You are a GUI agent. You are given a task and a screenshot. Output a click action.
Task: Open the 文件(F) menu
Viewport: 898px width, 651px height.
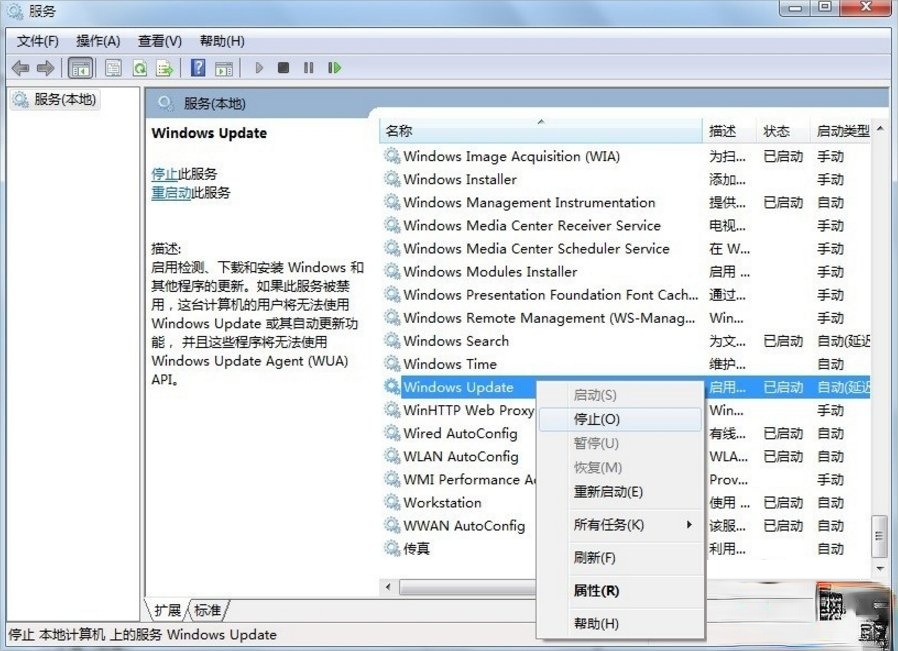click(38, 41)
